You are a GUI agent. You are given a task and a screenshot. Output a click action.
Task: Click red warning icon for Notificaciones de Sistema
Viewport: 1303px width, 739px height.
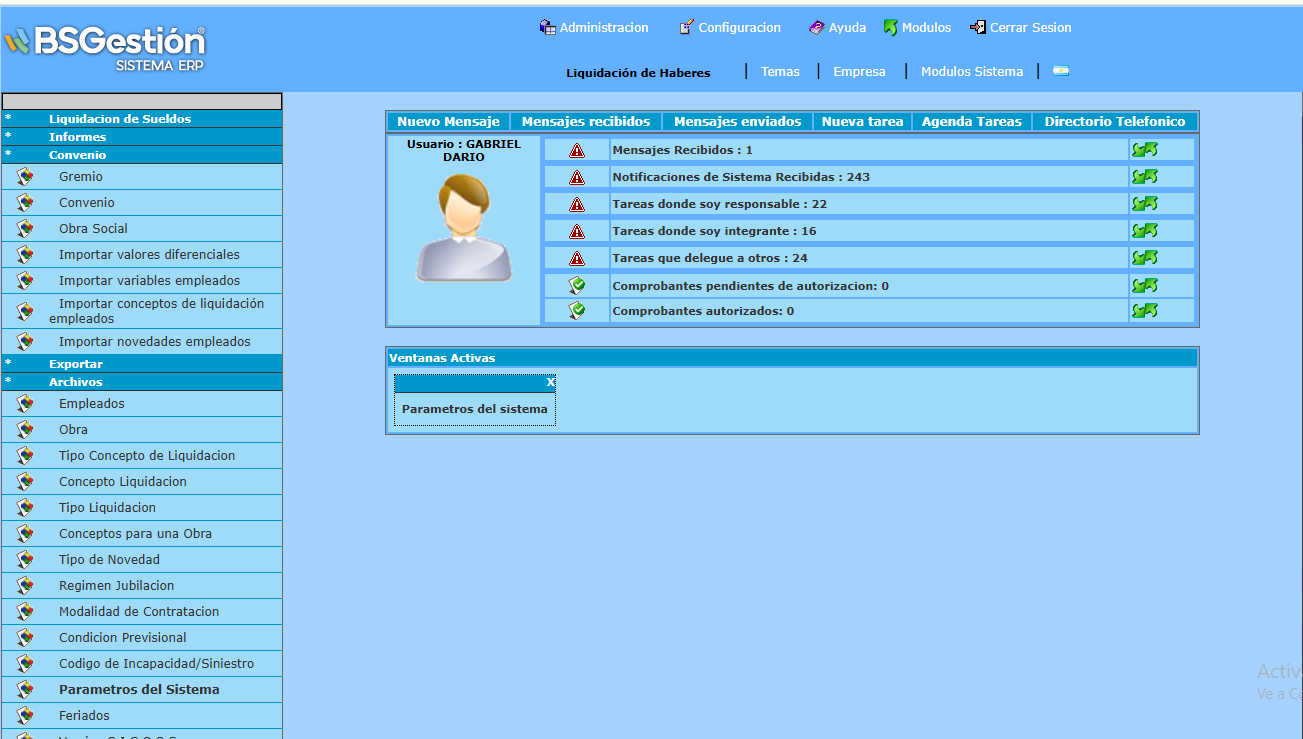point(577,177)
